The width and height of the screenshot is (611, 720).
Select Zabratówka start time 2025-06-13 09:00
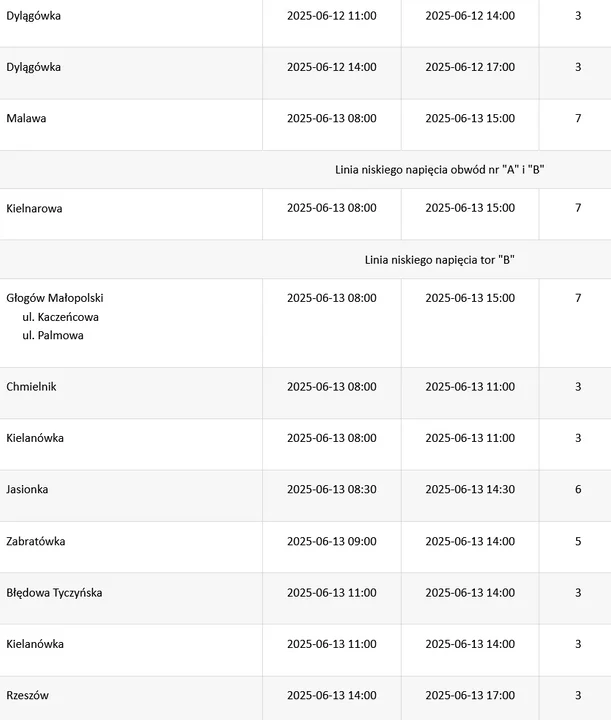click(332, 541)
